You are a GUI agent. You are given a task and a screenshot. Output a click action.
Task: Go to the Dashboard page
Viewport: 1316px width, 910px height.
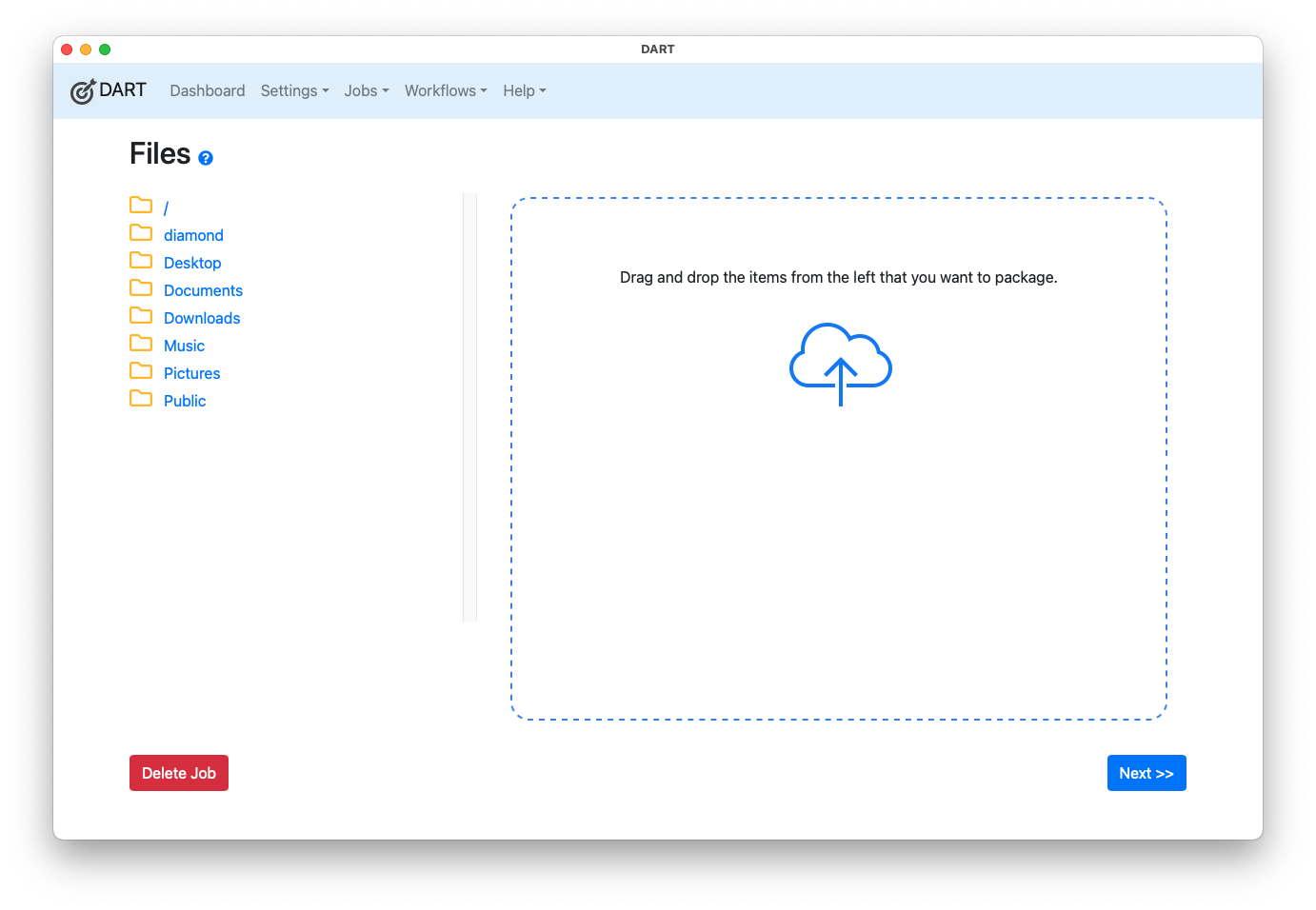point(208,90)
